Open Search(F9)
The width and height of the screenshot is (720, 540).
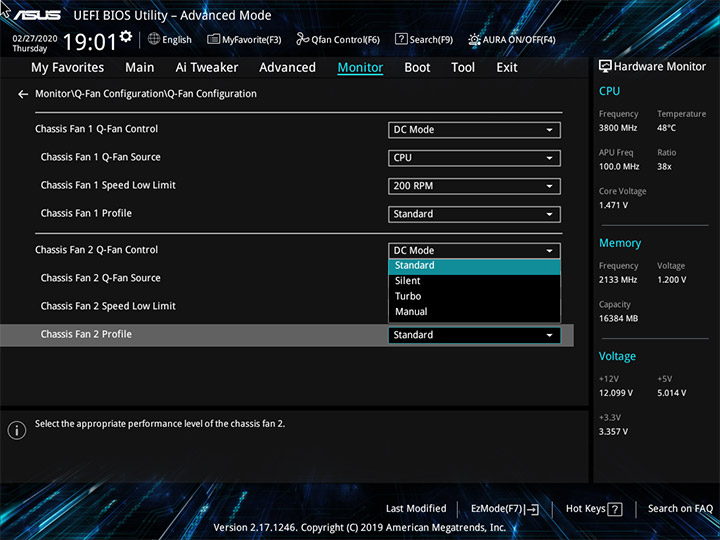click(424, 39)
